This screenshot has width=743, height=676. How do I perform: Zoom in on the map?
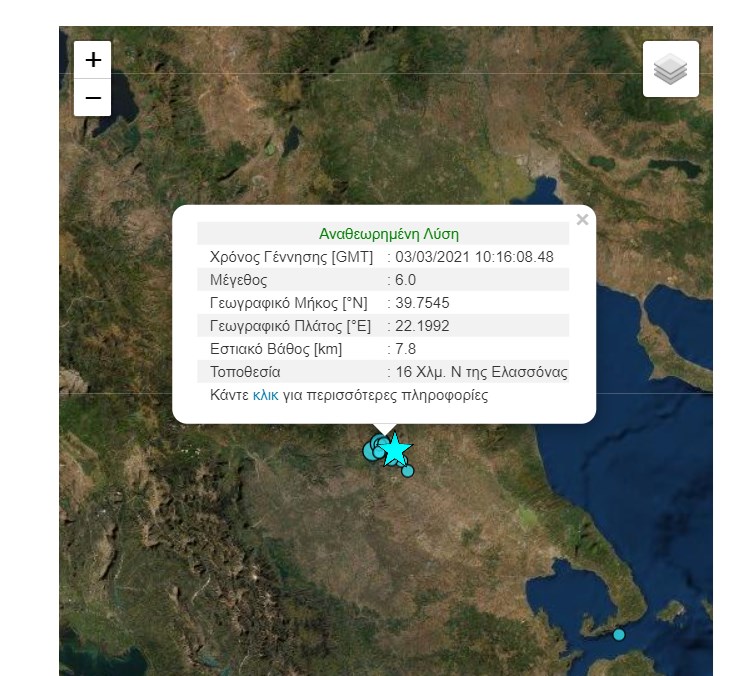coord(93,60)
